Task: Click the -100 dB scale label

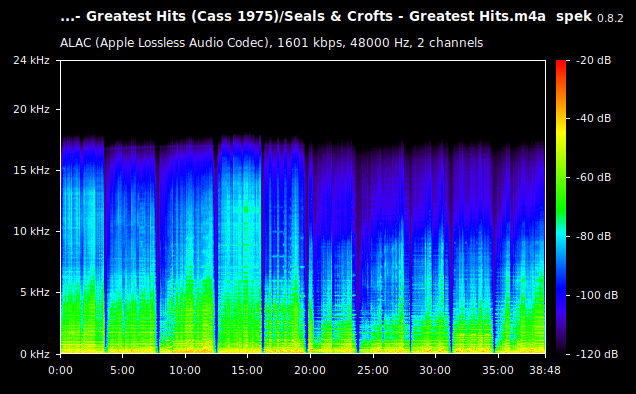Action: pos(597,295)
